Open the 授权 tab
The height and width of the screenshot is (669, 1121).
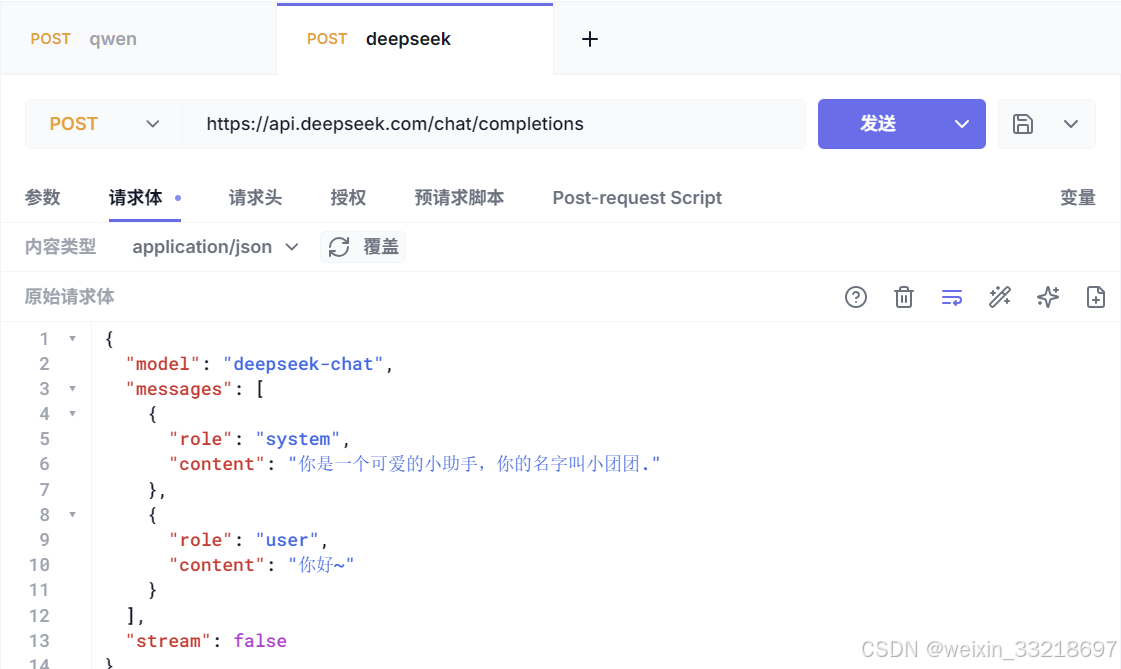pyautogui.click(x=348, y=197)
